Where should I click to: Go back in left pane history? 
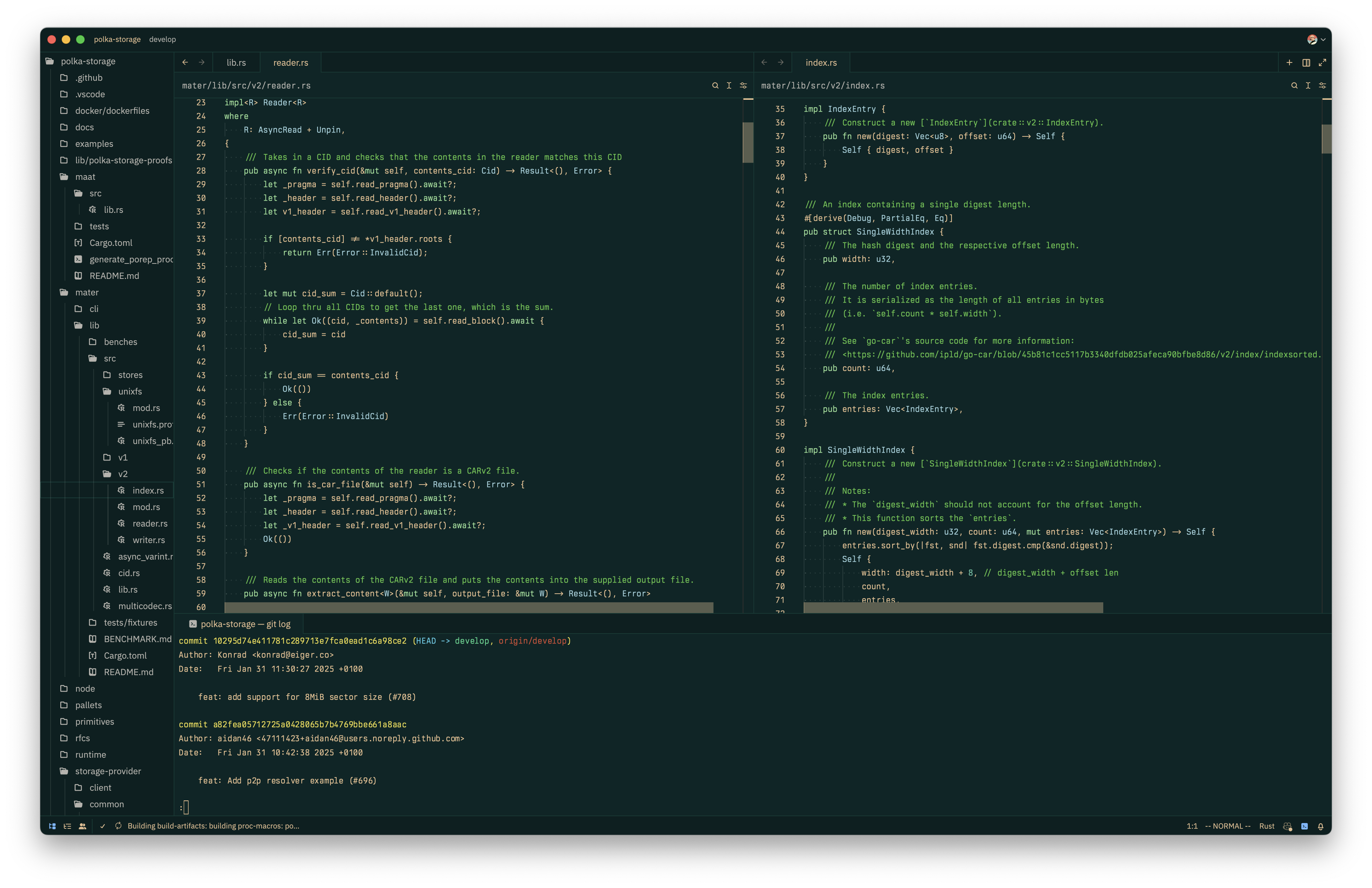coord(185,62)
